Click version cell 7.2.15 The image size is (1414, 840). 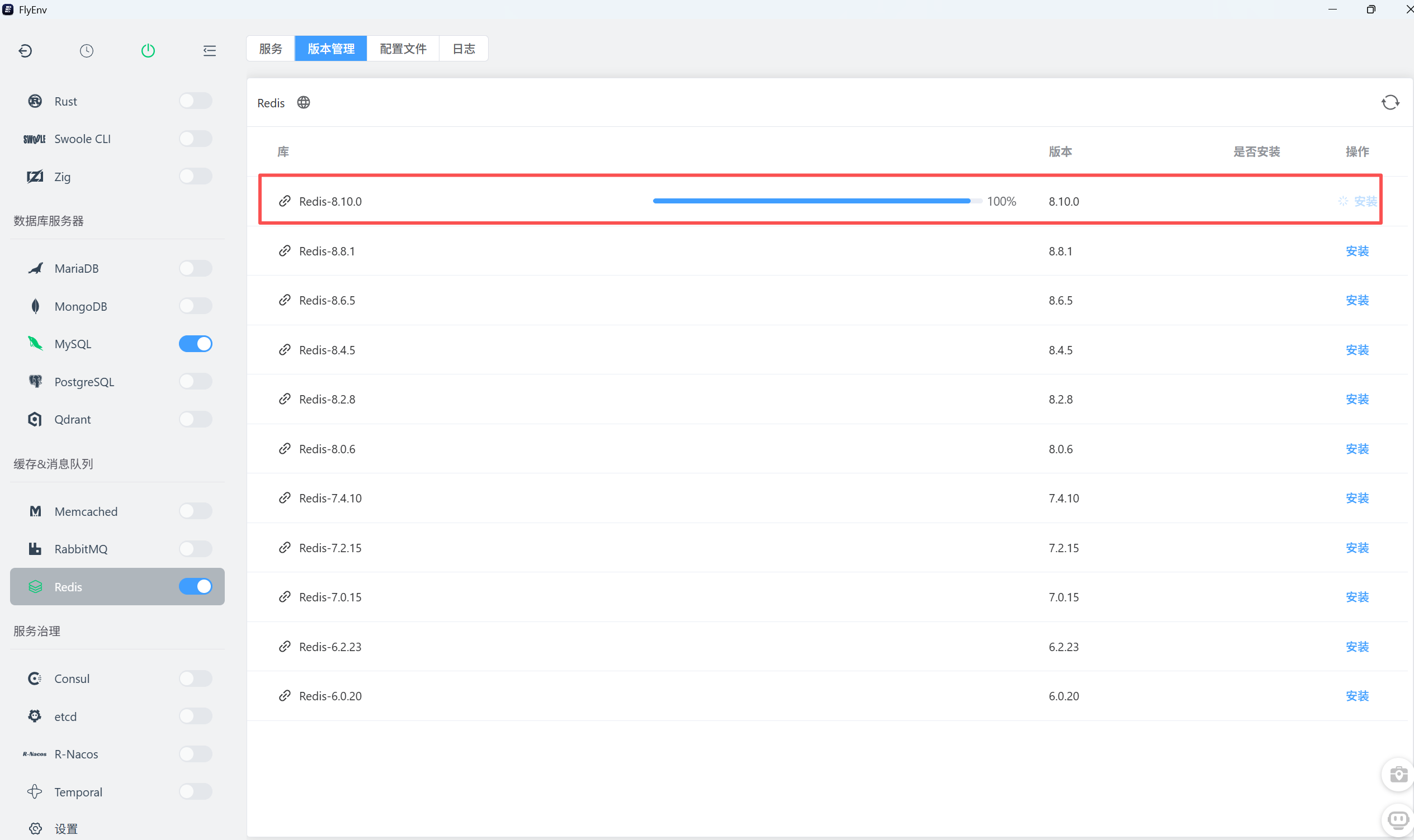[x=1063, y=548]
